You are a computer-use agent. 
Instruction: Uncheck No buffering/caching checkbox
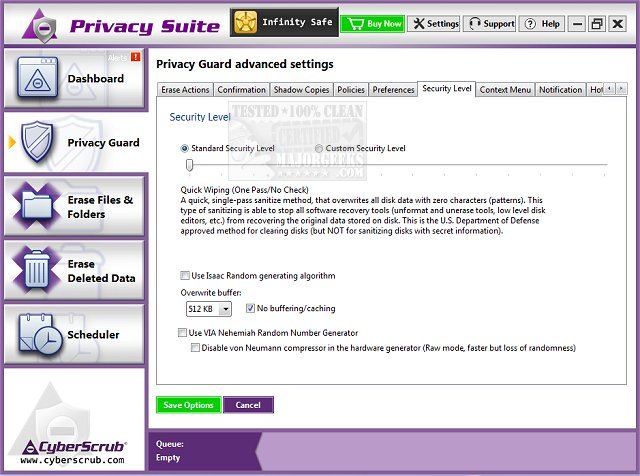(250, 308)
